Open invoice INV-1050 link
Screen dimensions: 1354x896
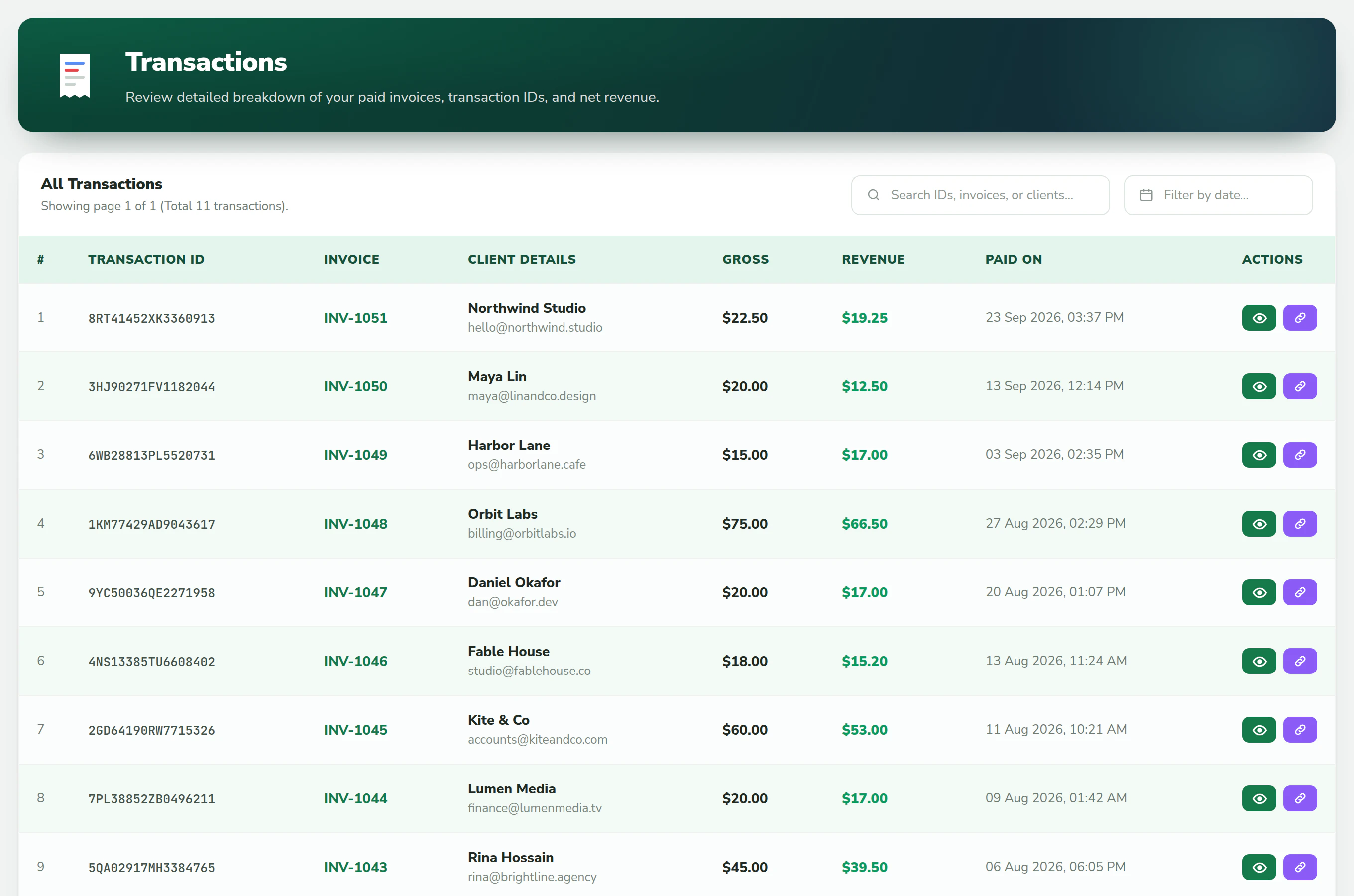point(355,386)
